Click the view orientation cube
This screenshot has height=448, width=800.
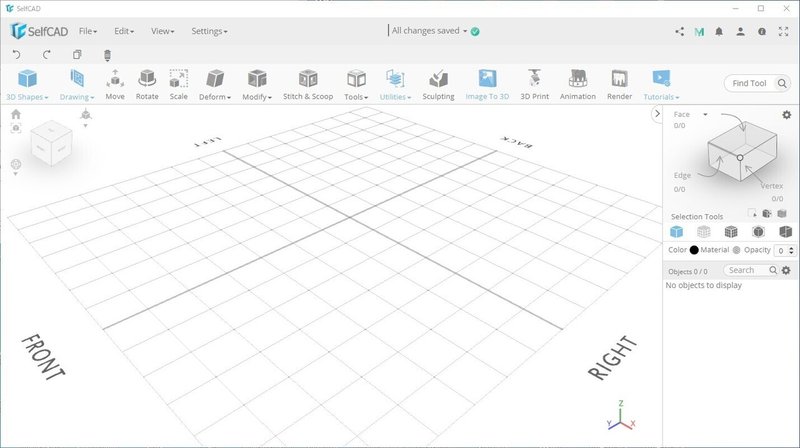tap(51, 144)
